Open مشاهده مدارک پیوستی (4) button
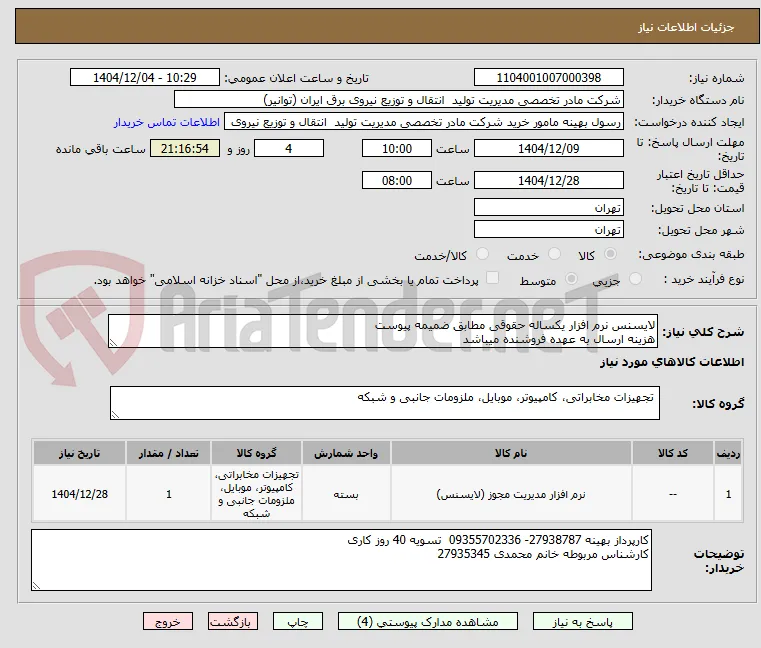 pyautogui.click(x=428, y=621)
